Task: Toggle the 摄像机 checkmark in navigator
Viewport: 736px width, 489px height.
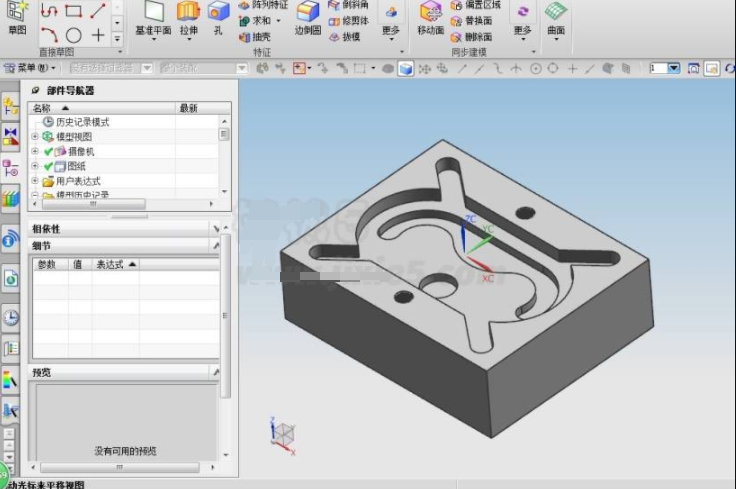Action: [x=48, y=152]
